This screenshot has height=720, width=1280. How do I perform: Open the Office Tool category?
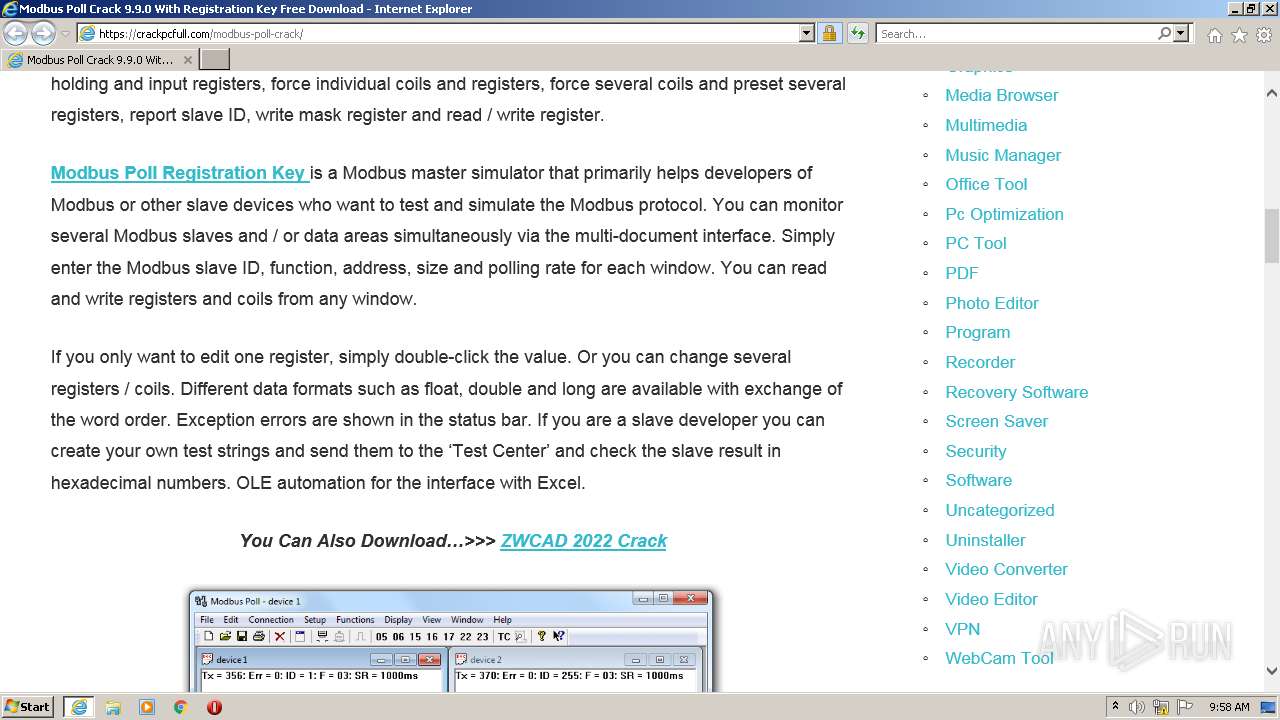tap(986, 184)
